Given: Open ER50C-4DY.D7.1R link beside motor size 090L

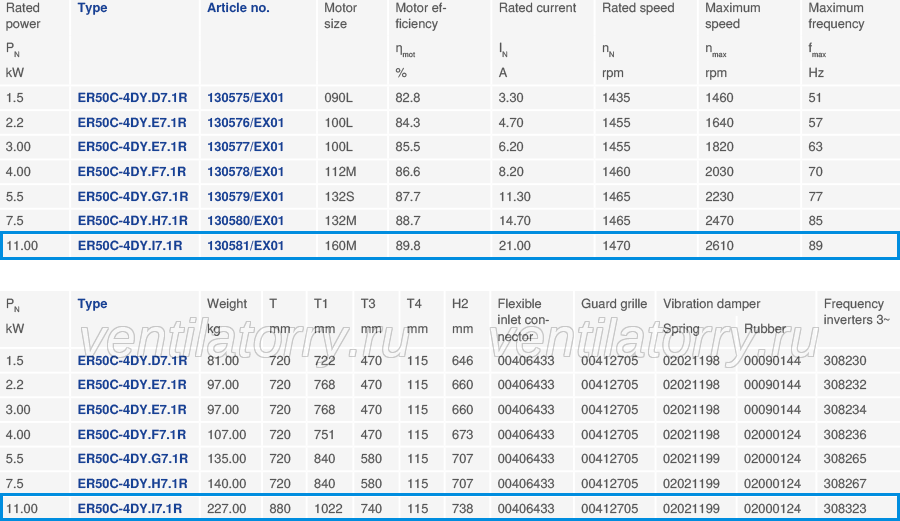Looking at the screenshot, I should coord(132,98).
